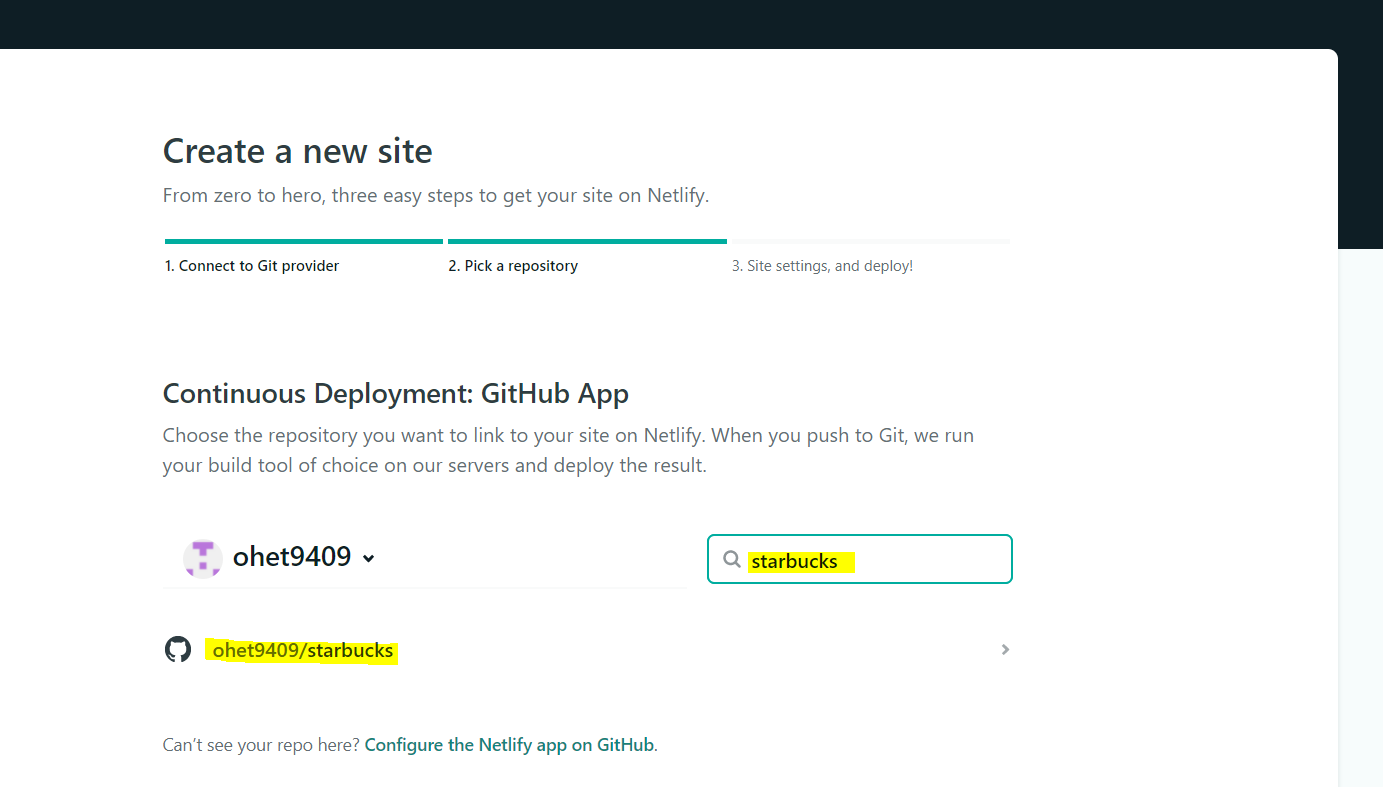Click the repository search field containing starbucks
Viewport: 1383px width, 787px height.
pyautogui.click(x=860, y=559)
